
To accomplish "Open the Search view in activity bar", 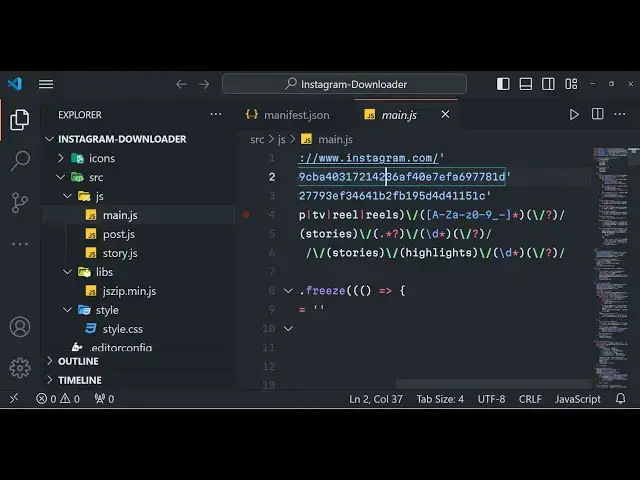I will pyautogui.click(x=20, y=160).
